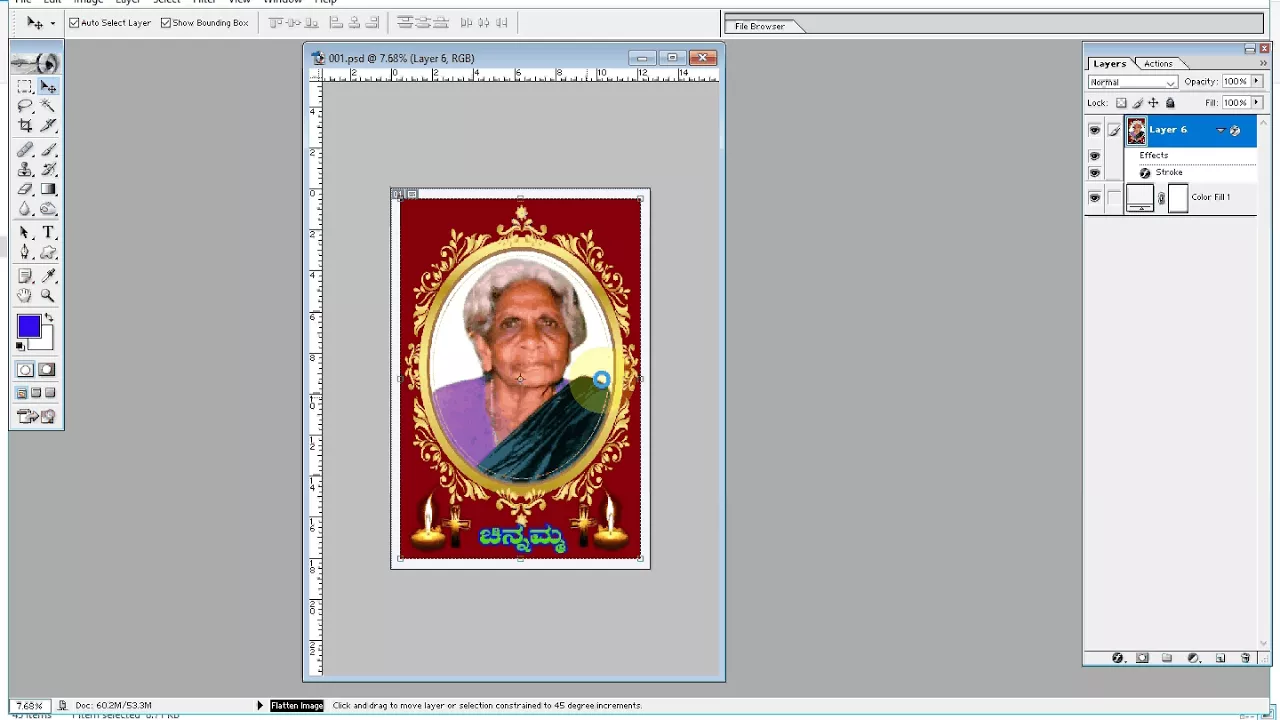The height and width of the screenshot is (720, 1280).
Task: Click zoom percentage field 7.68%
Action: [x=28, y=705]
